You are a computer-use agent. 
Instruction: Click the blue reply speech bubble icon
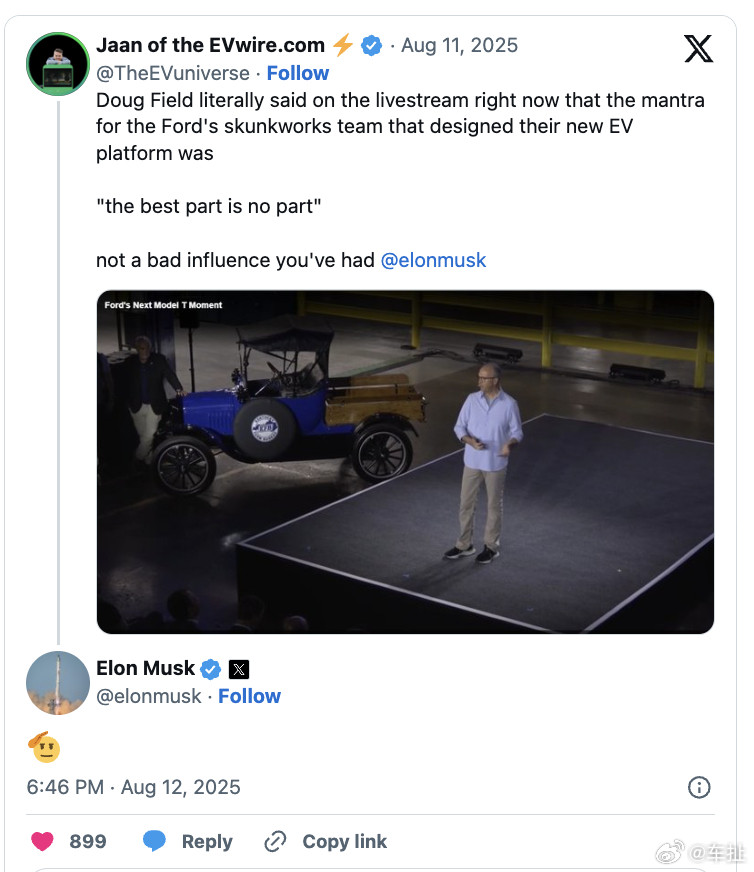154,841
